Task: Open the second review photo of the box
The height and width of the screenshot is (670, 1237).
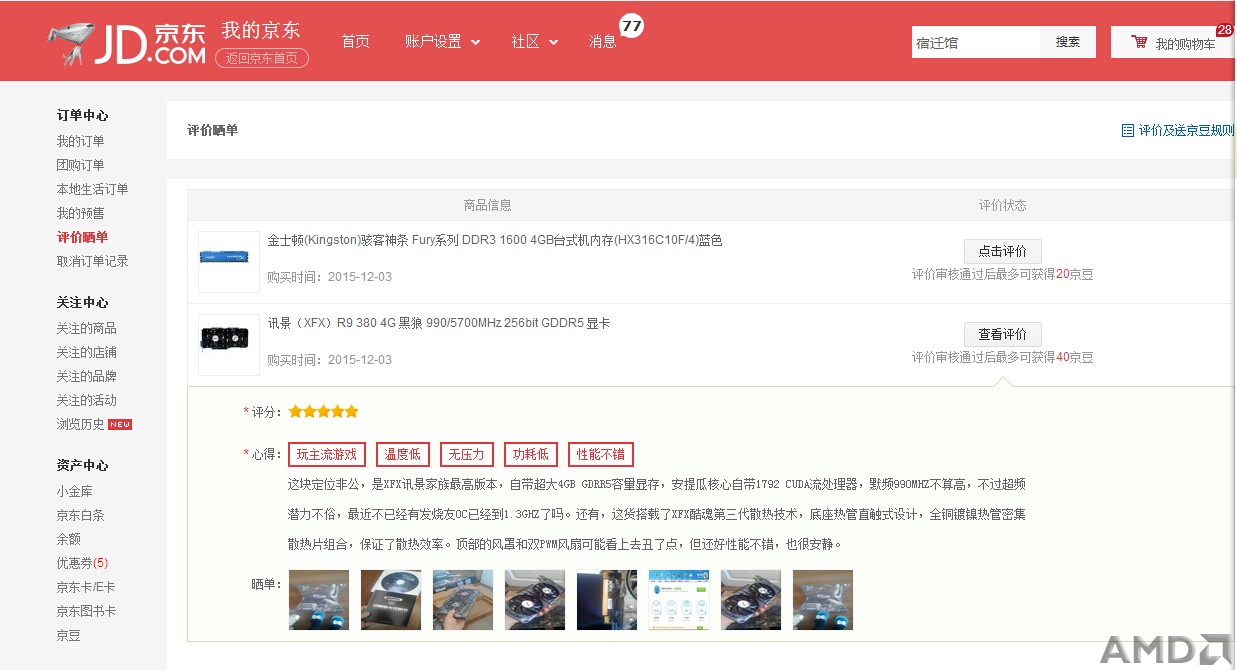Action: (x=391, y=600)
